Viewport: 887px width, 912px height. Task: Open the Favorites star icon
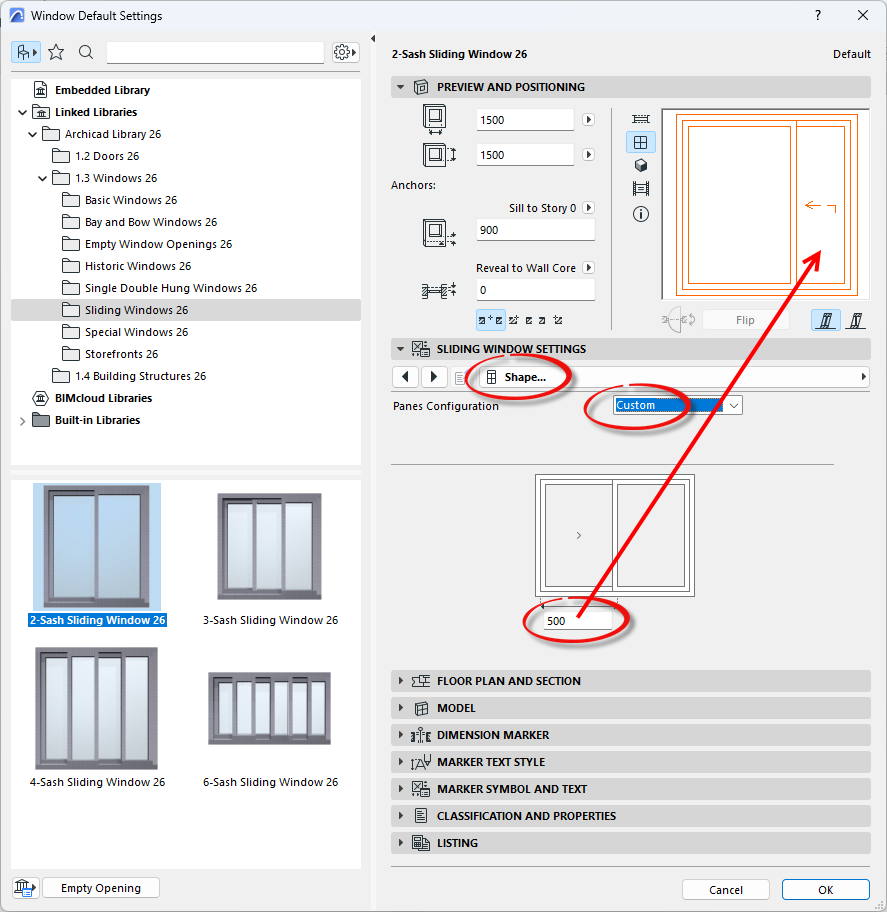coord(56,52)
